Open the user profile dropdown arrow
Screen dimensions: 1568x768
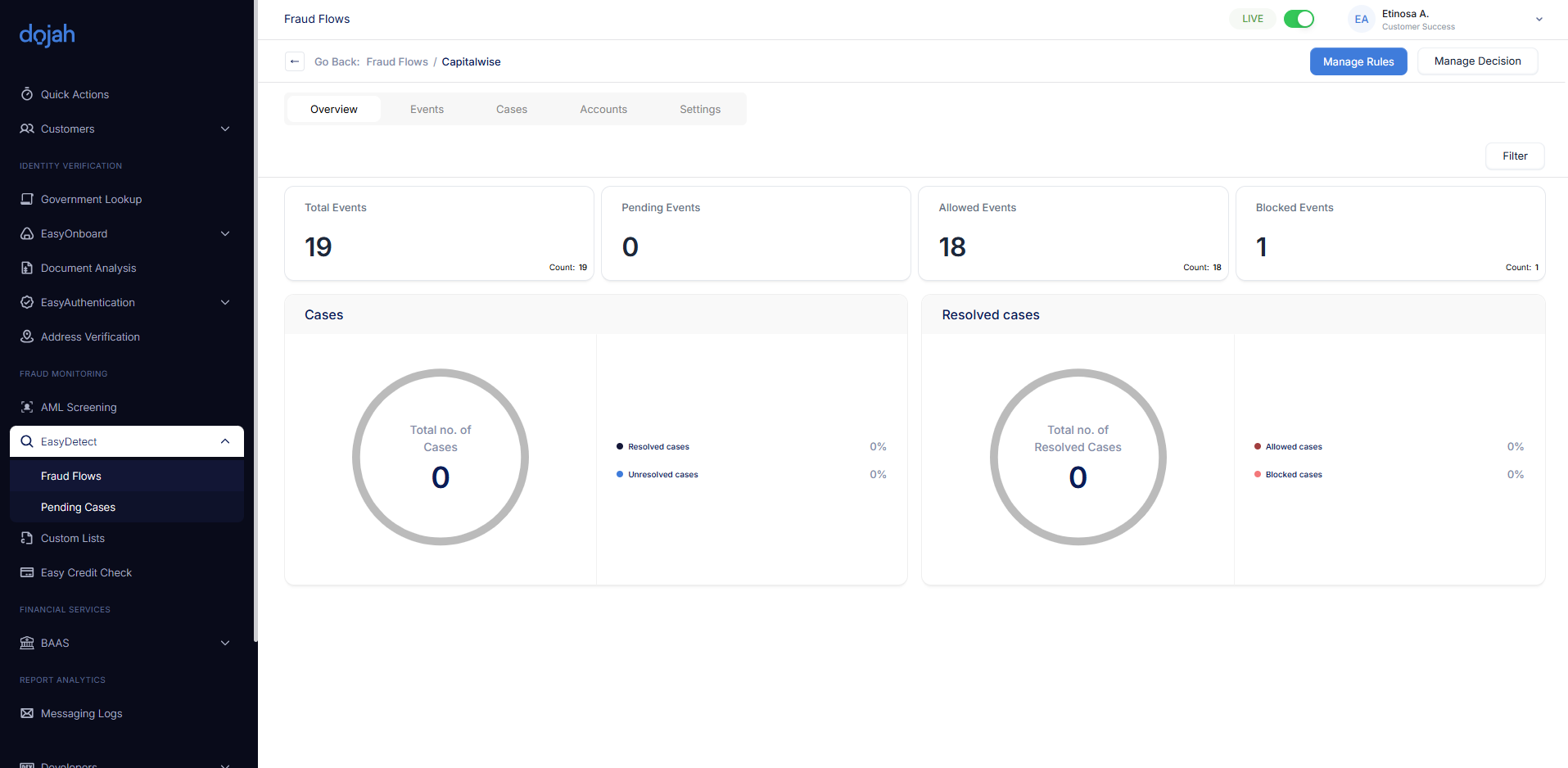[1539, 20]
